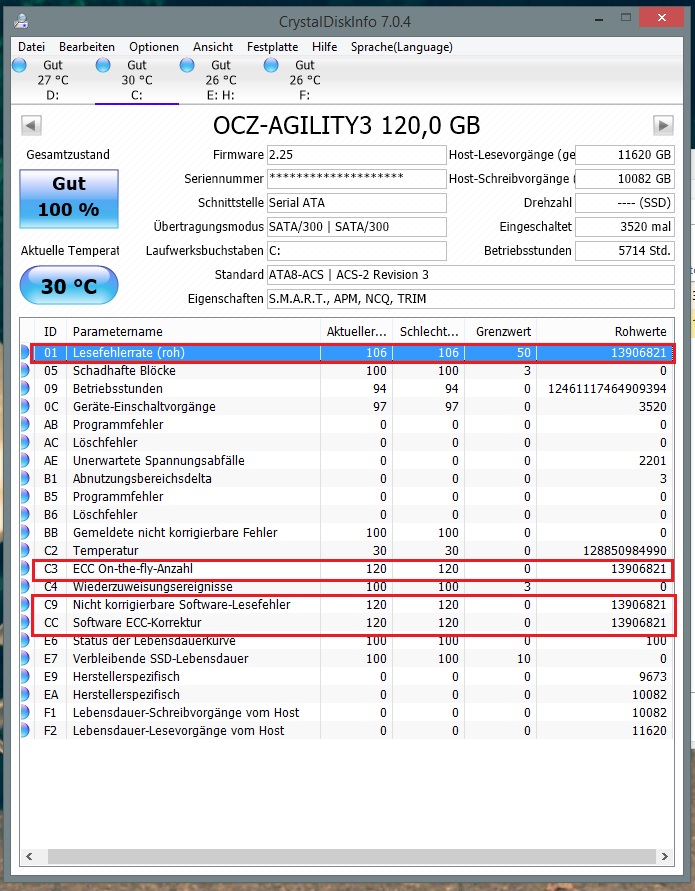The width and height of the screenshot is (695, 891).
Task: Click Host-Schreibvorgänge value 10082 GB
Action: (x=625, y=178)
